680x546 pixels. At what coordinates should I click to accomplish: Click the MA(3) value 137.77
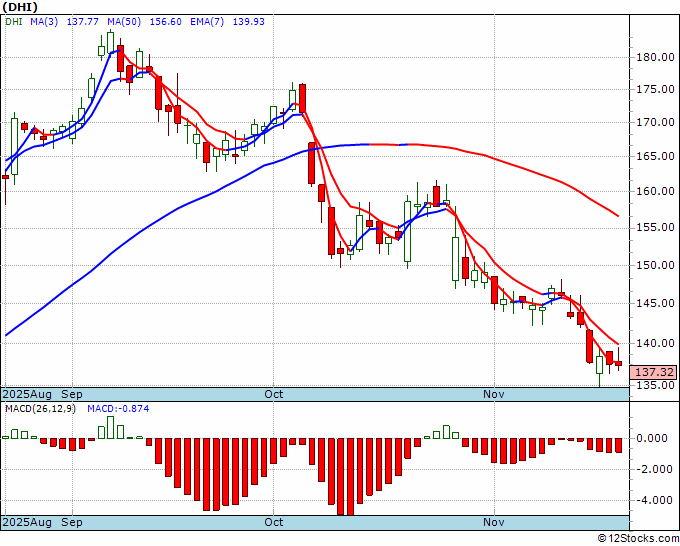click(x=82, y=22)
